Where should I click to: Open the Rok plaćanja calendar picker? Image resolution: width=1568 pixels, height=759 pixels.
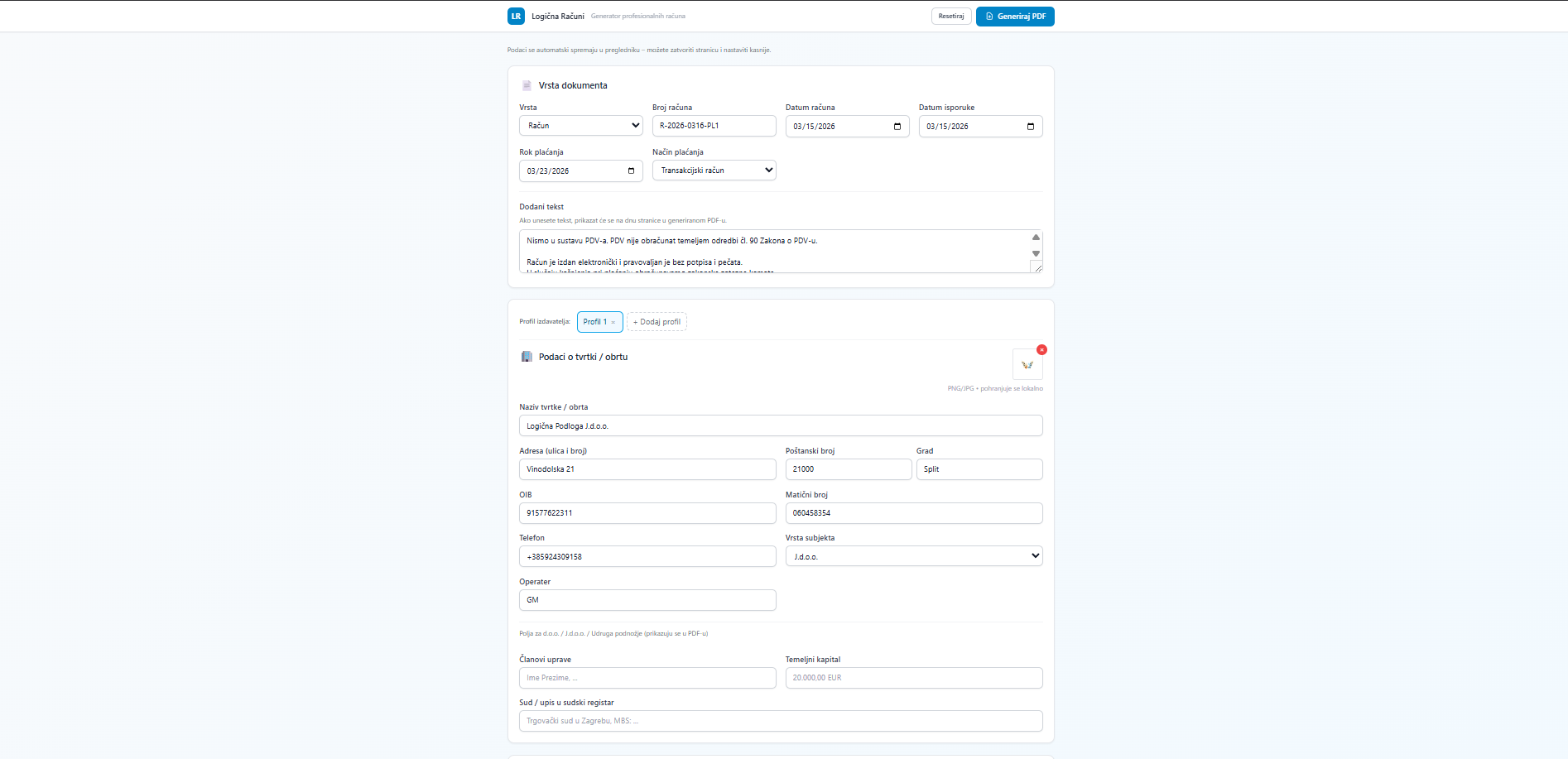(631, 171)
